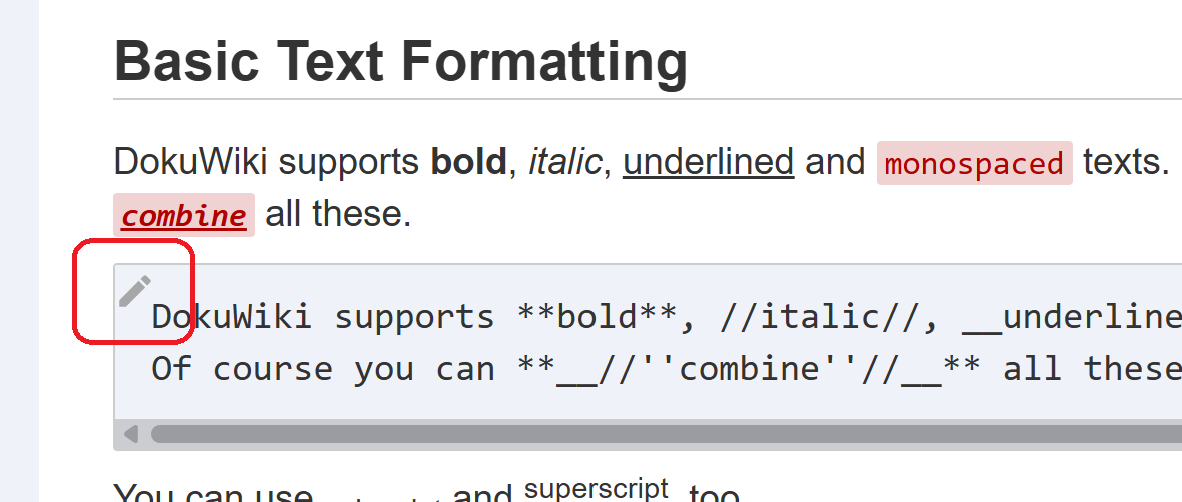1182x502 pixels.
Task: Click the italic word "italic" in the paragraph
Action: (564, 162)
